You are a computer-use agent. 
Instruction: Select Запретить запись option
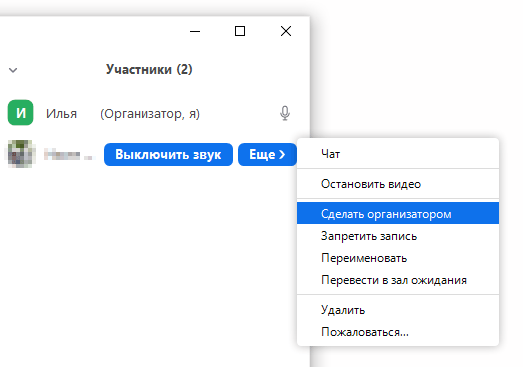click(x=398, y=236)
